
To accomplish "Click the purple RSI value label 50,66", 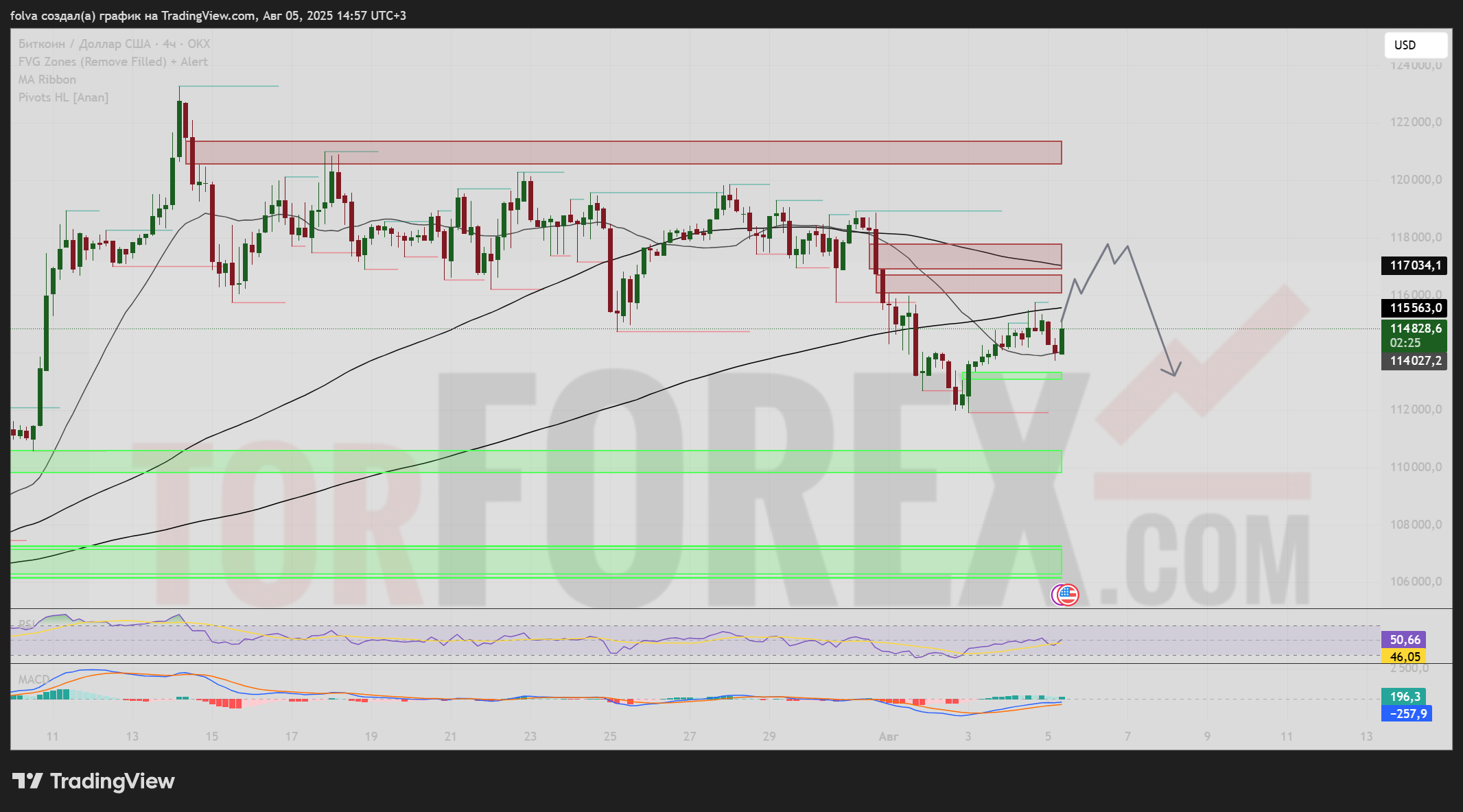I will (x=1404, y=640).
